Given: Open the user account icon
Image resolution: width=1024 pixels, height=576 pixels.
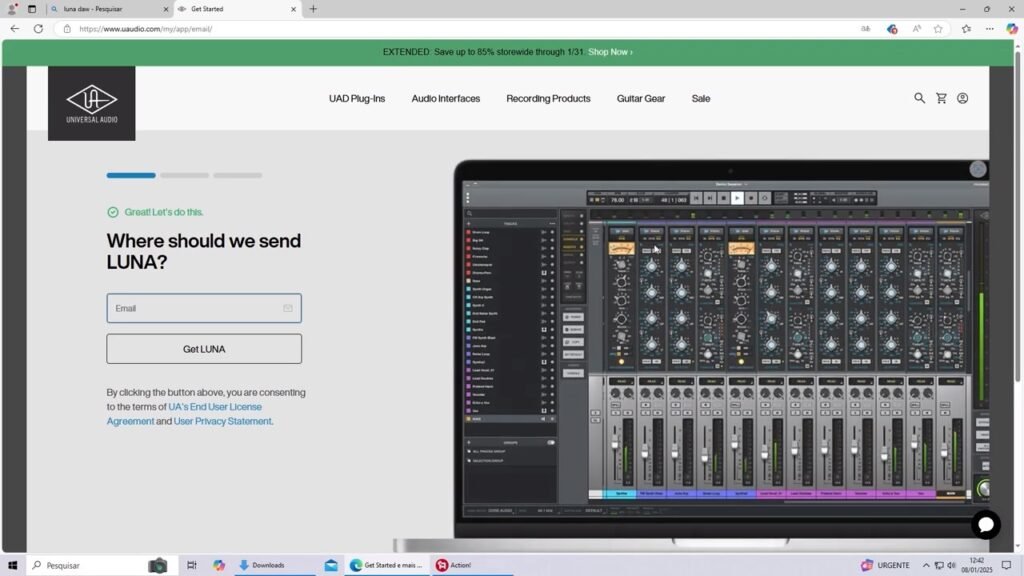Looking at the screenshot, I should coord(963,98).
